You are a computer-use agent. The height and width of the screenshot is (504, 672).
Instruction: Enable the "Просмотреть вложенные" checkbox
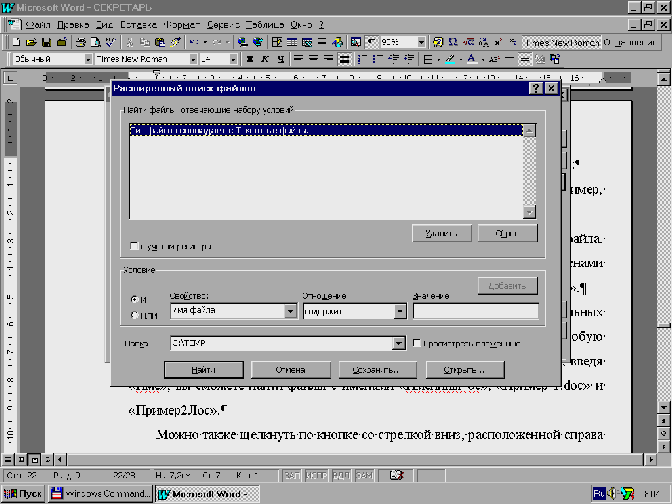[416, 343]
